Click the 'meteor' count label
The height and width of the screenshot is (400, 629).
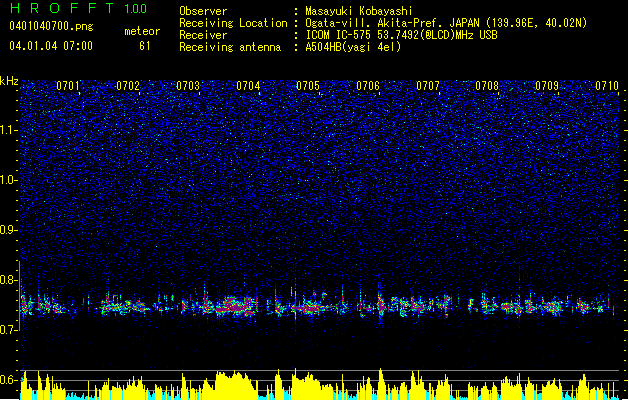[x=142, y=31]
